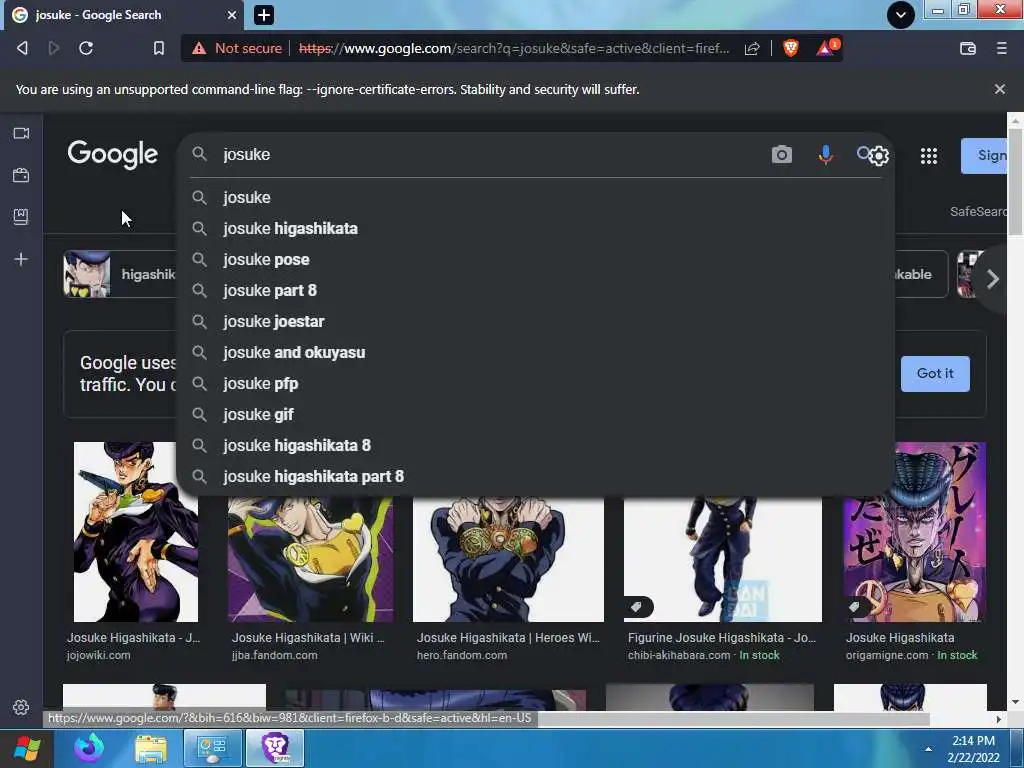Open reading list icon in the sidebar
Image resolution: width=1024 pixels, height=768 pixels.
coord(21,217)
